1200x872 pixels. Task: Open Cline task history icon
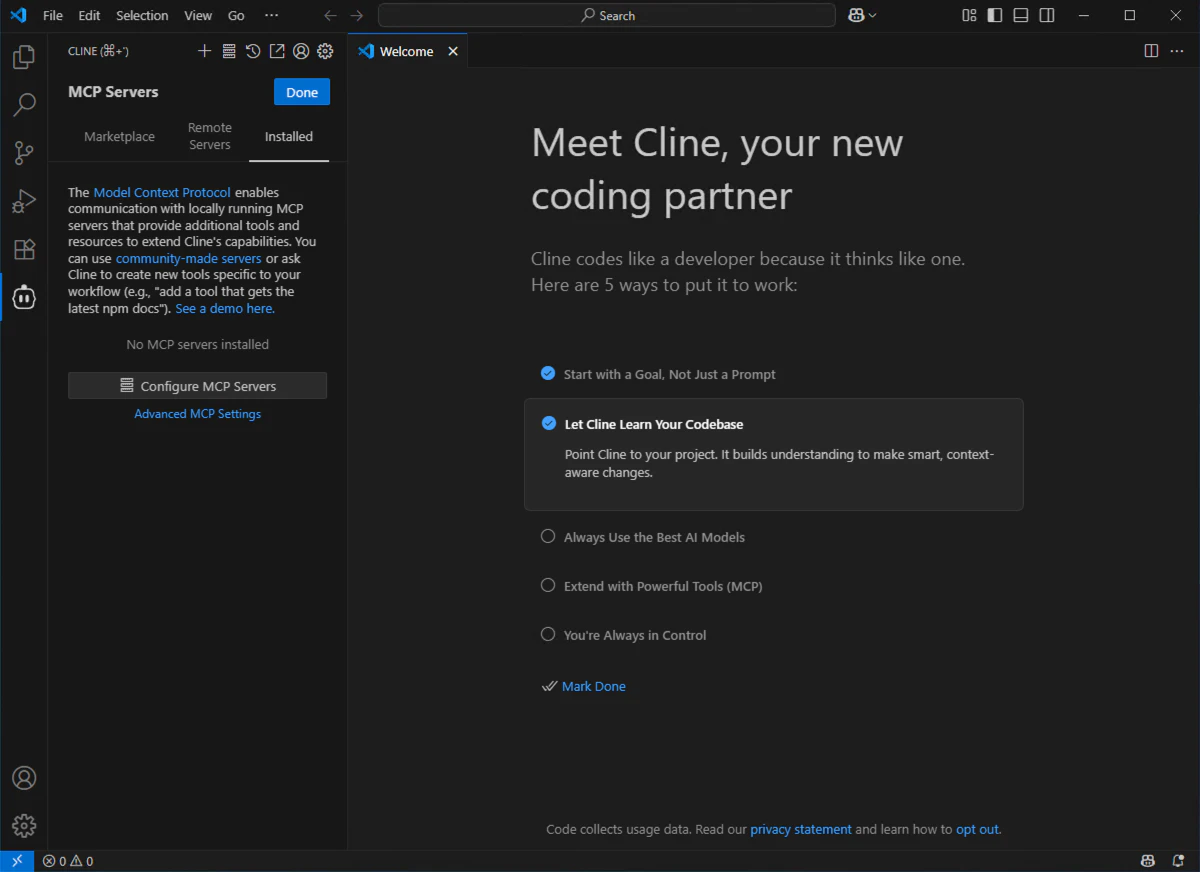tap(253, 51)
